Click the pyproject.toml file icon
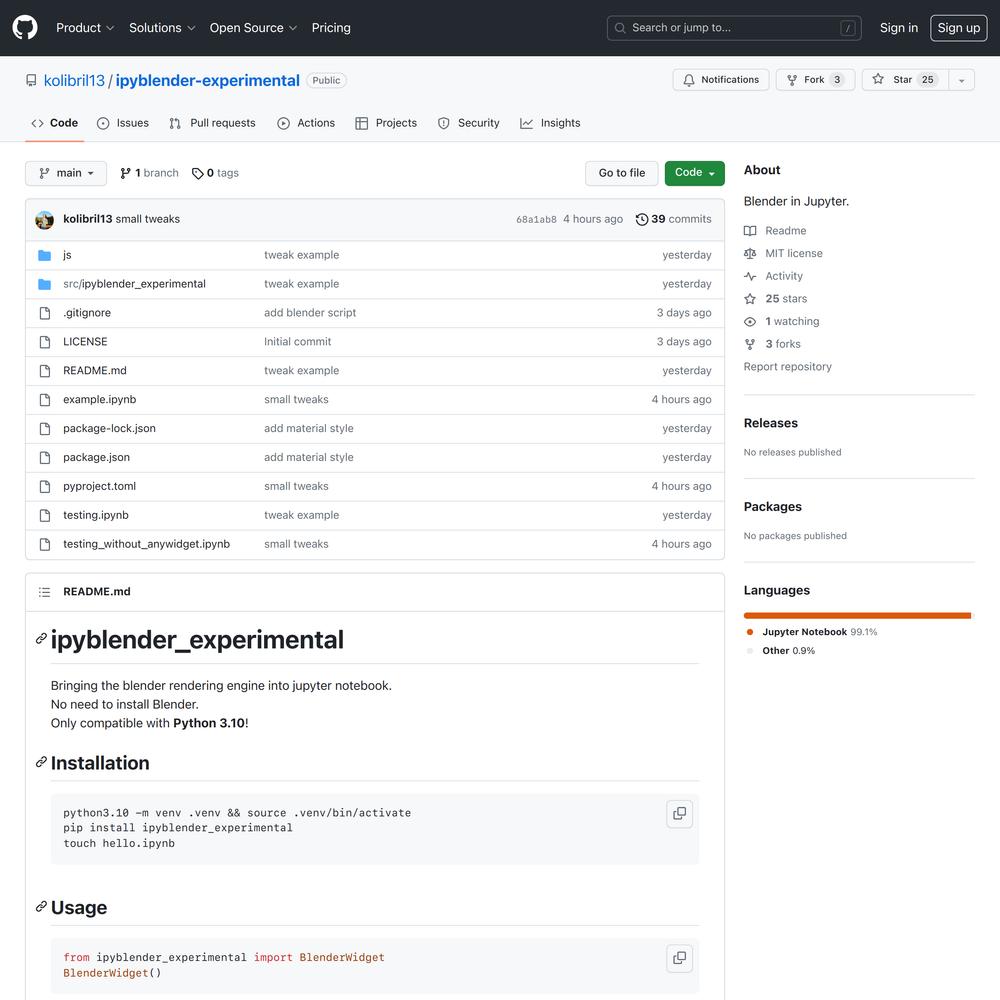 click(45, 487)
